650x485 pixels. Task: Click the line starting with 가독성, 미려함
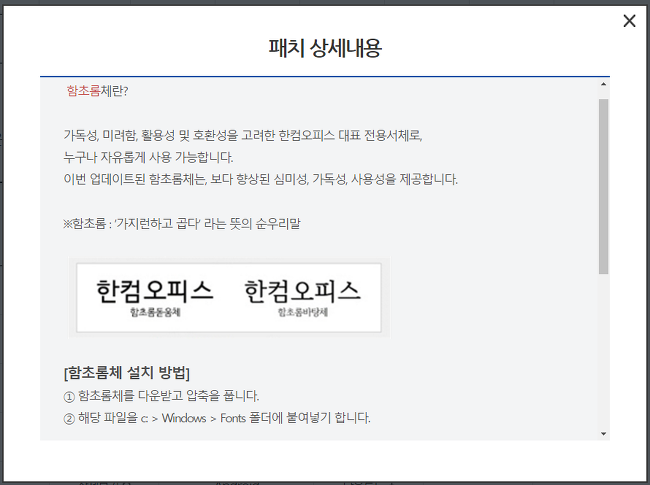point(243,136)
